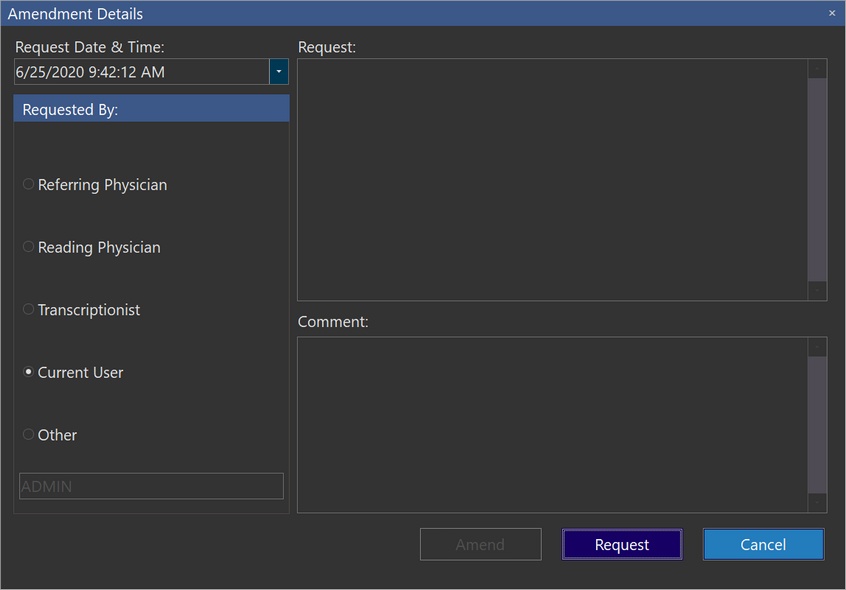846x590 pixels.
Task: Focus the Request text area
Action: (552, 179)
